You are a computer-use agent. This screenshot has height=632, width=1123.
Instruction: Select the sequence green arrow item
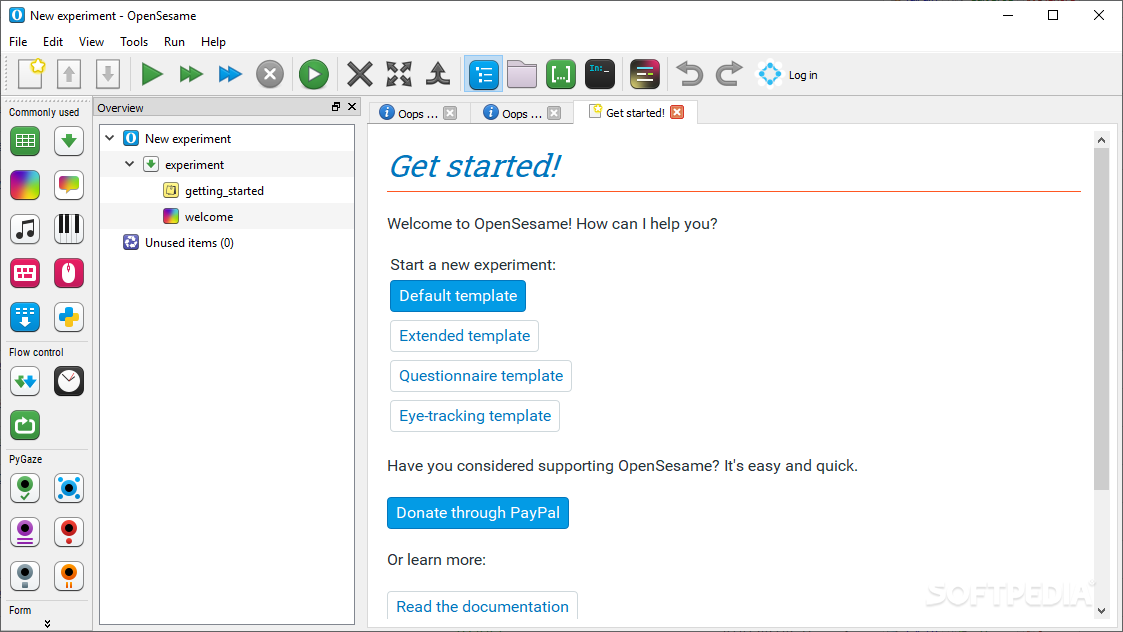[69, 140]
